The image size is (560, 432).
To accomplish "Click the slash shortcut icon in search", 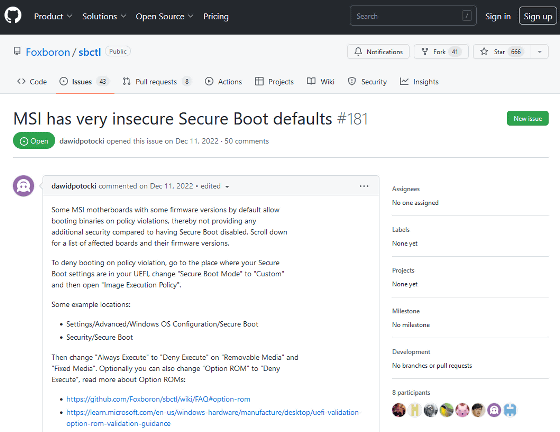I will coord(466,16).
